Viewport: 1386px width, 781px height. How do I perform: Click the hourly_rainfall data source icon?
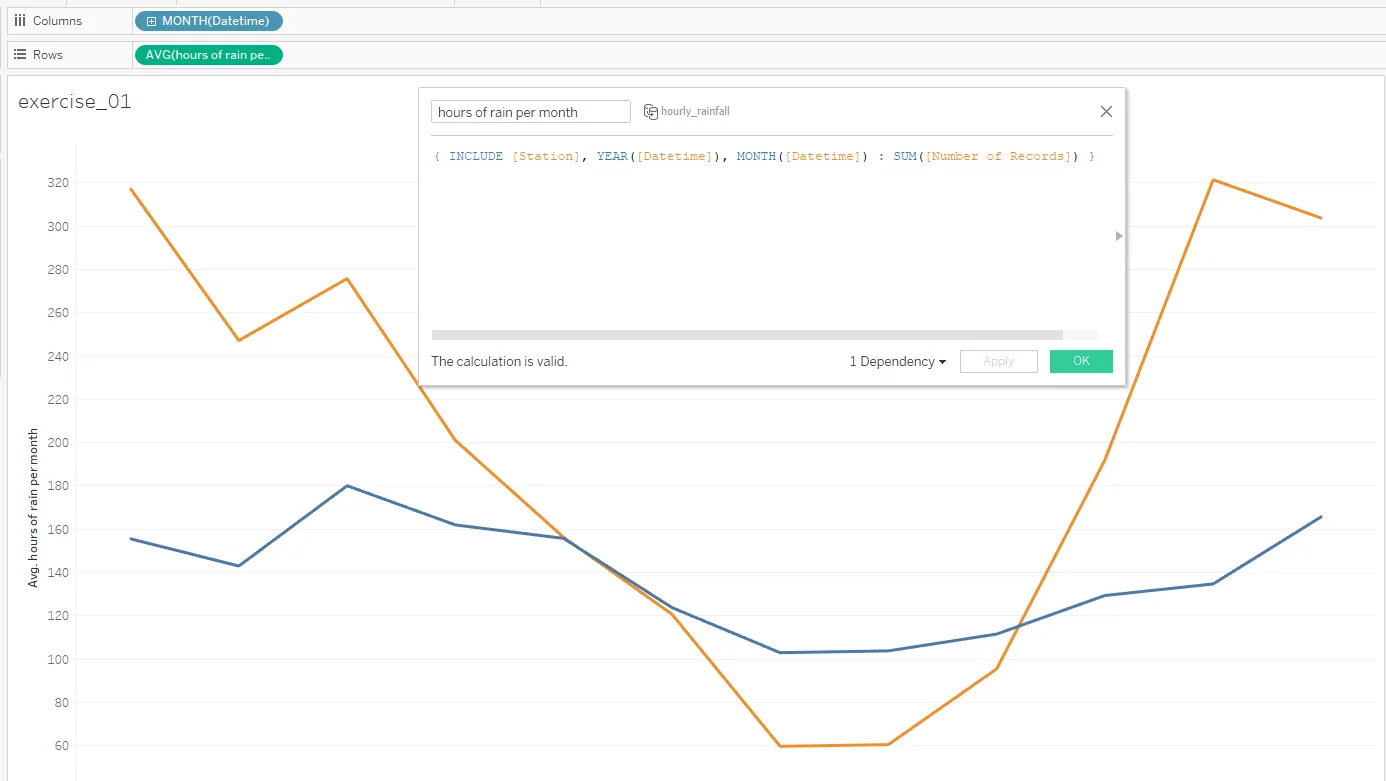click(x=650, y=111)
